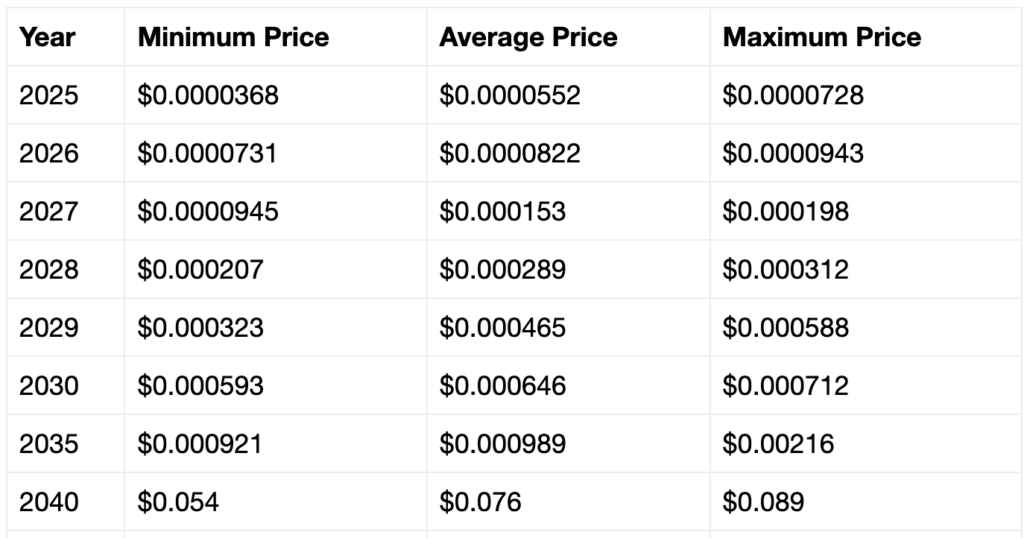Click the Year column header
Image resolution: width=1024 pixels, height=538 pixels.
(47, 37)
